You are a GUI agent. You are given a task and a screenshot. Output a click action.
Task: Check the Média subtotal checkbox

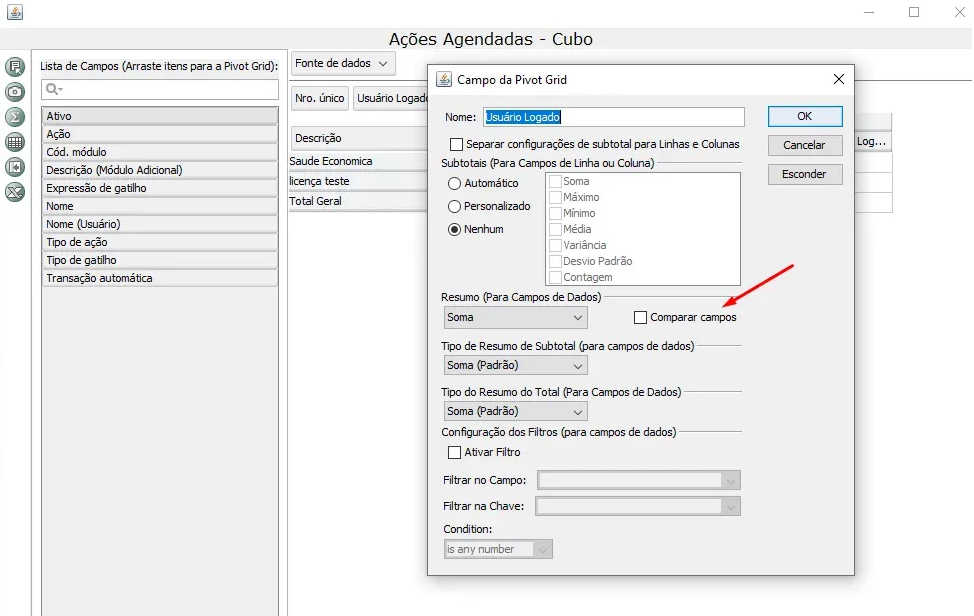(x=555, y=229)
